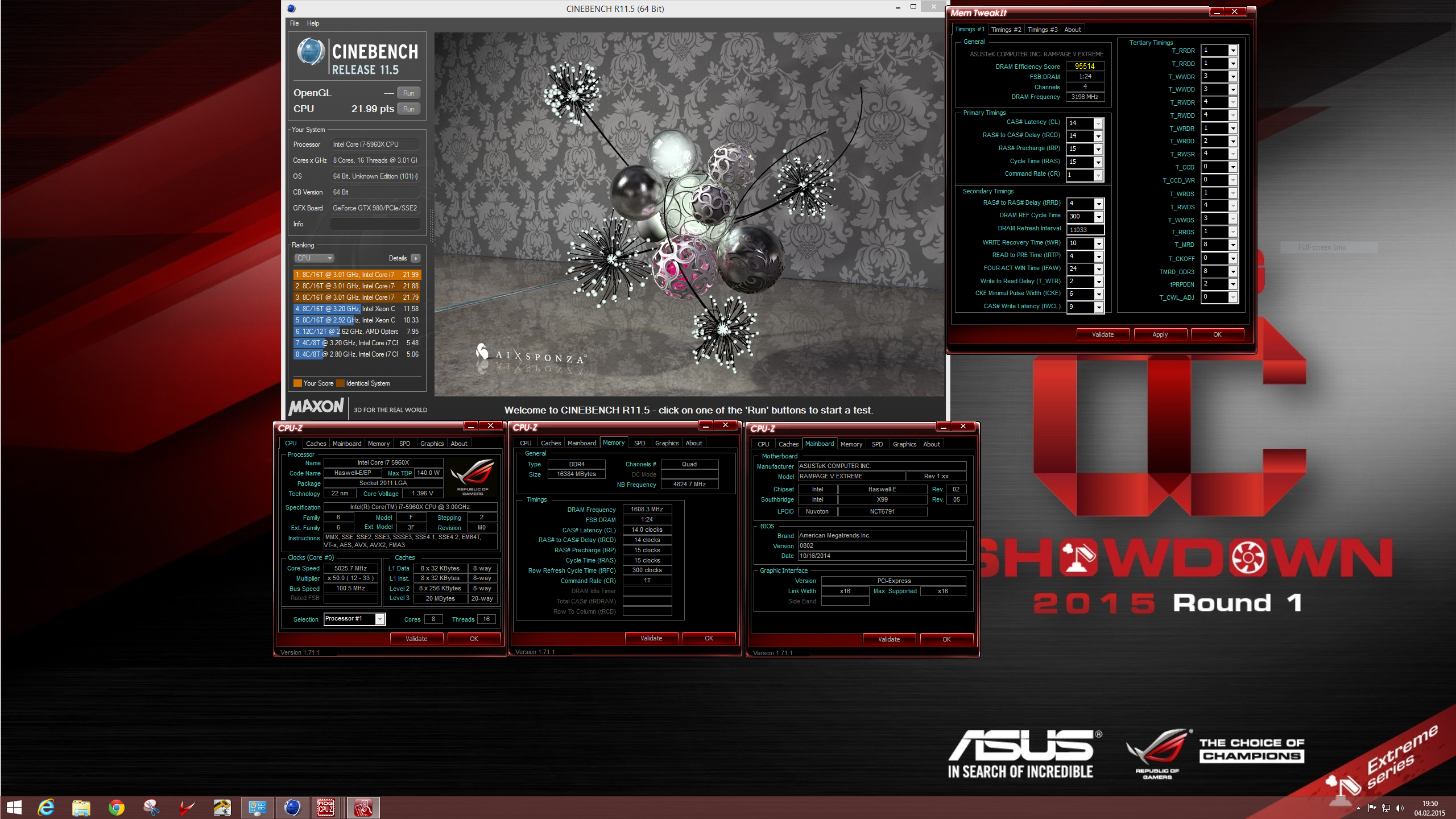Select ranking row 8 scoring 5.06

click(357, 354)
